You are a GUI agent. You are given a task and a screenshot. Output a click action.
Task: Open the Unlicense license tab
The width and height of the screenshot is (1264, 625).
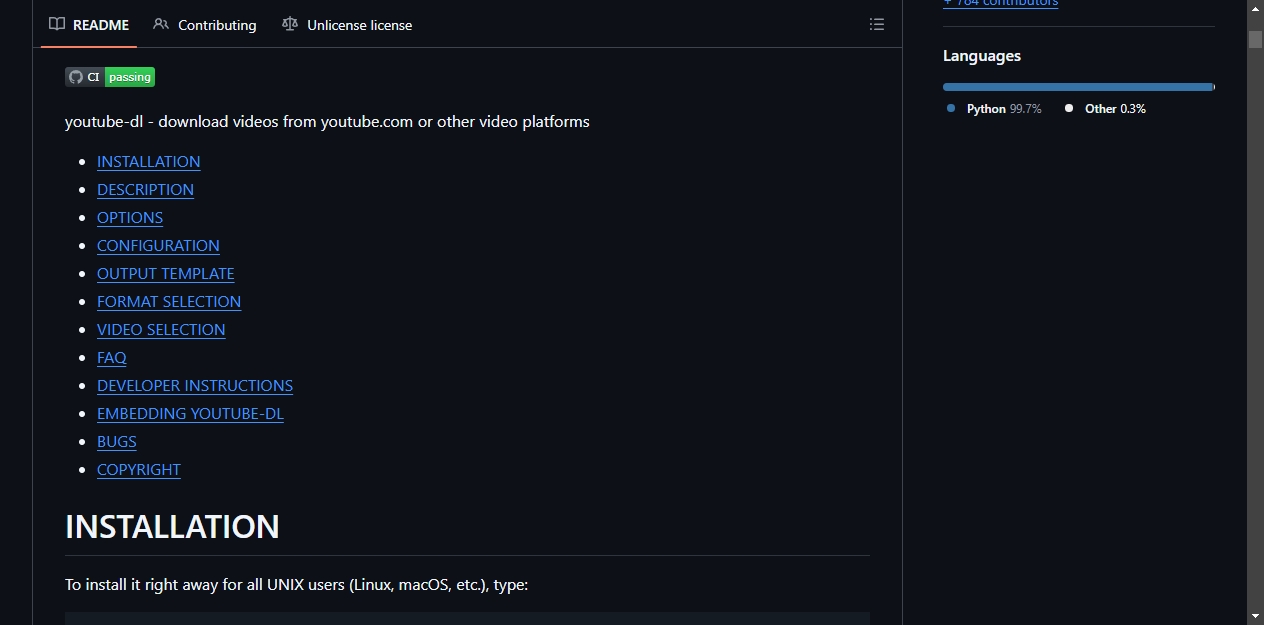click(x=347, y=25)
